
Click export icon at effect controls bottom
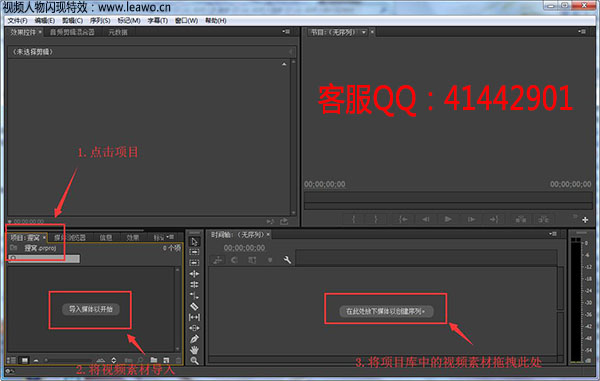(284, 221)
